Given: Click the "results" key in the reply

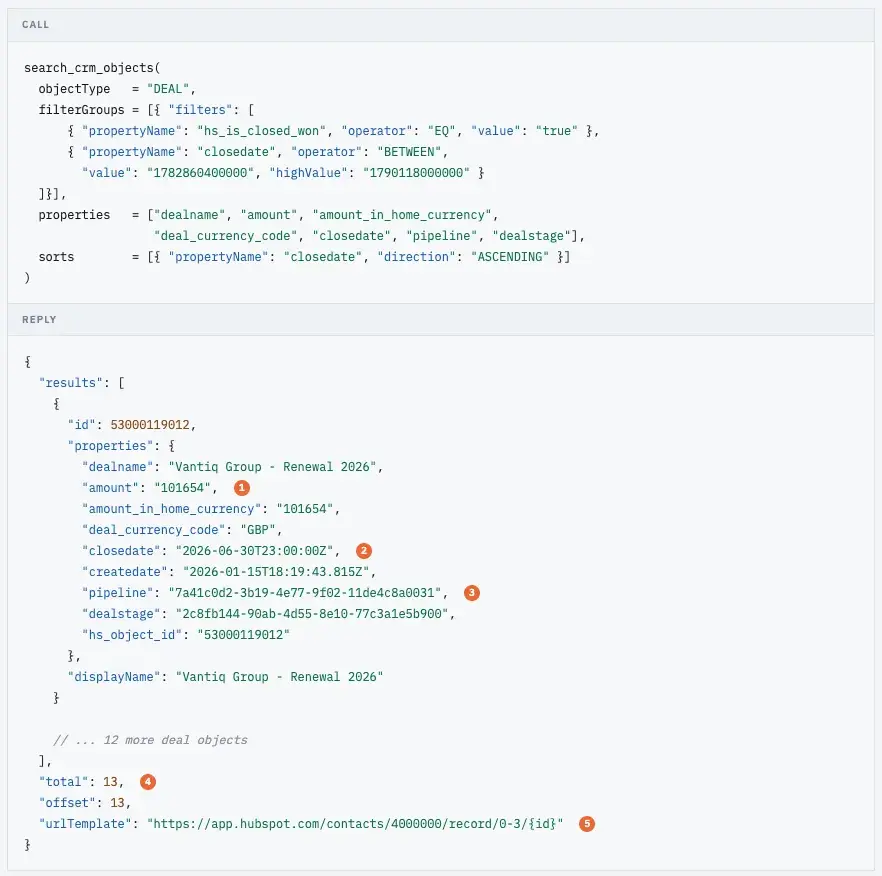Looking at the screenshot, I should (71, 383).
